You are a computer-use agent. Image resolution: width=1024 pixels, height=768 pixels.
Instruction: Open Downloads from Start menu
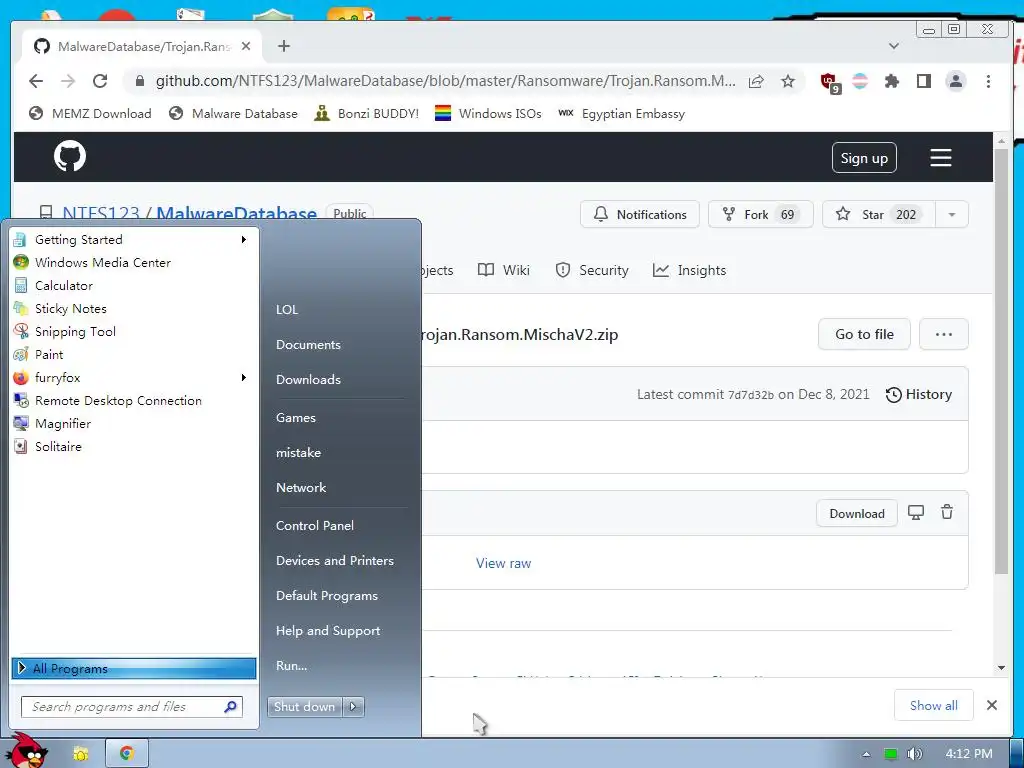coord(308,379)
